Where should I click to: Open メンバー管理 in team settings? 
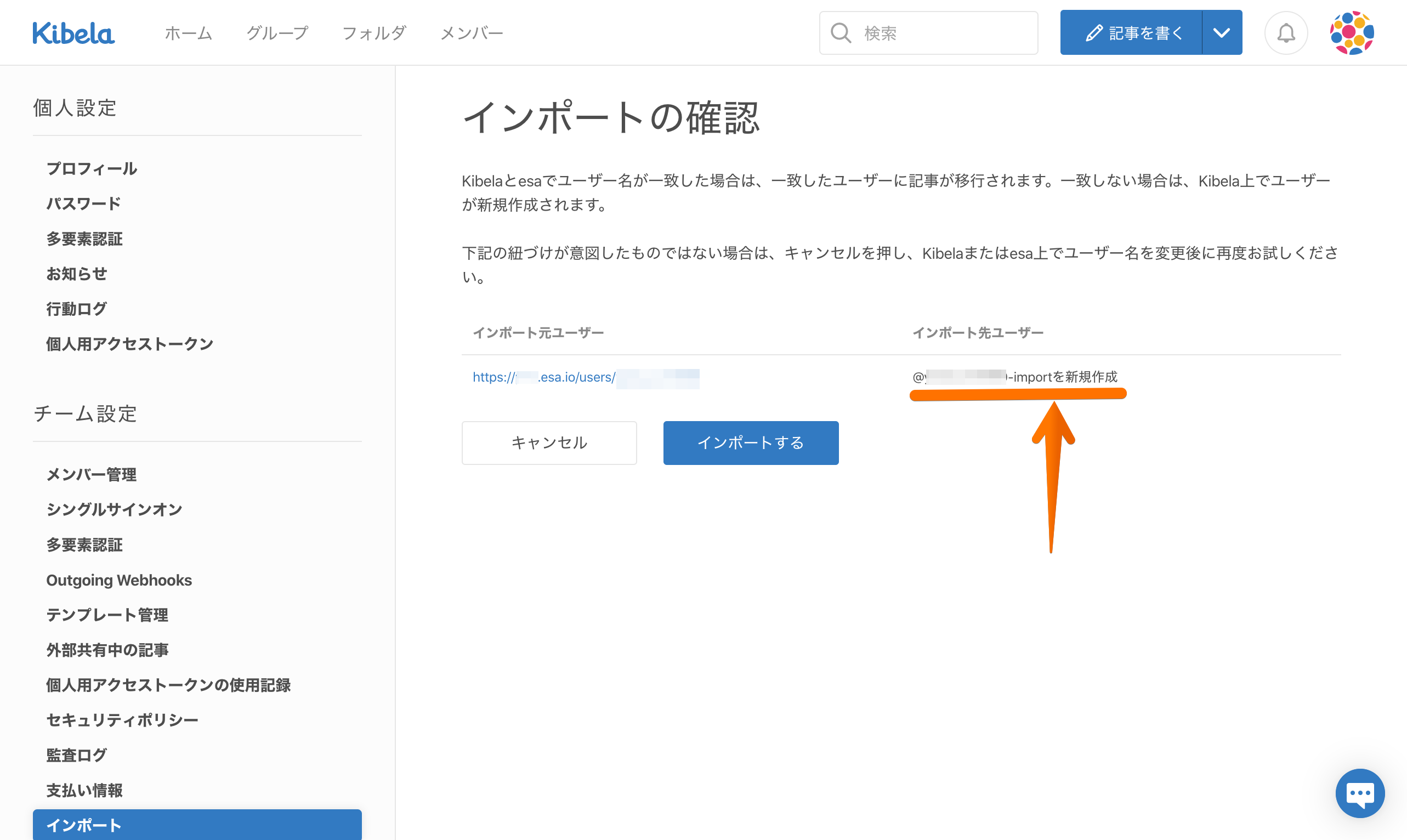[91, 474]
